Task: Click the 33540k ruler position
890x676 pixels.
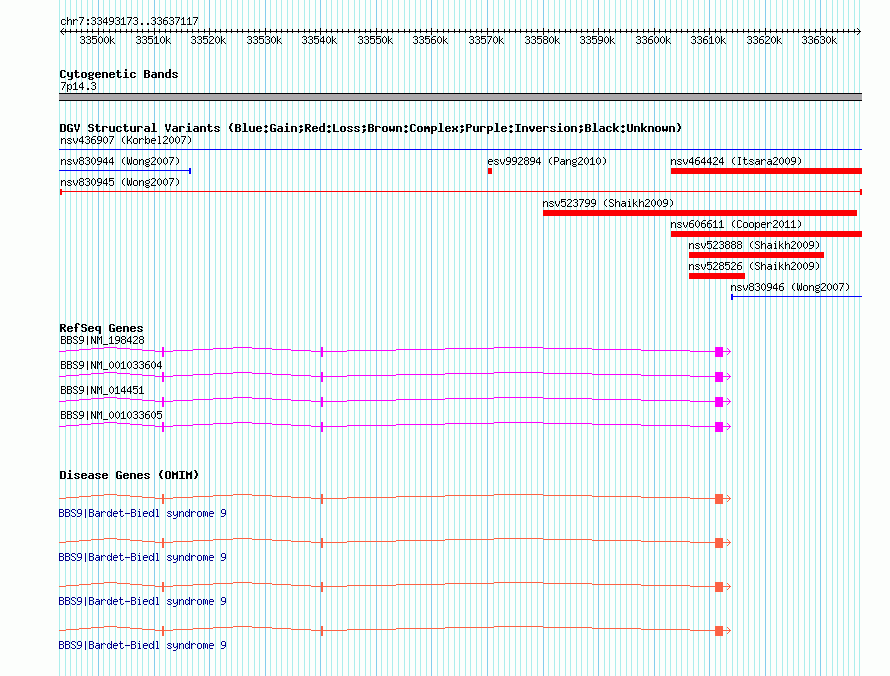Action: (319, 40)
